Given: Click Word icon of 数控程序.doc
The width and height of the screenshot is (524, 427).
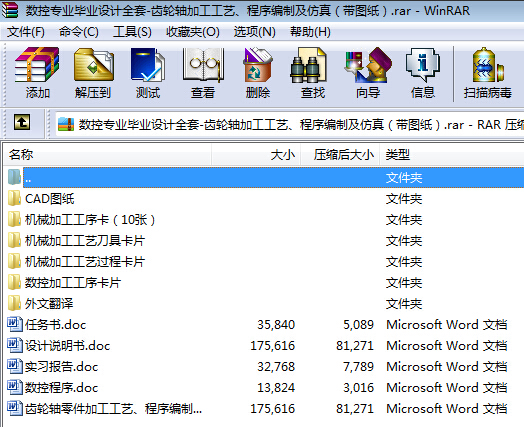Looking at the screenshot, I should pos(15,388).
